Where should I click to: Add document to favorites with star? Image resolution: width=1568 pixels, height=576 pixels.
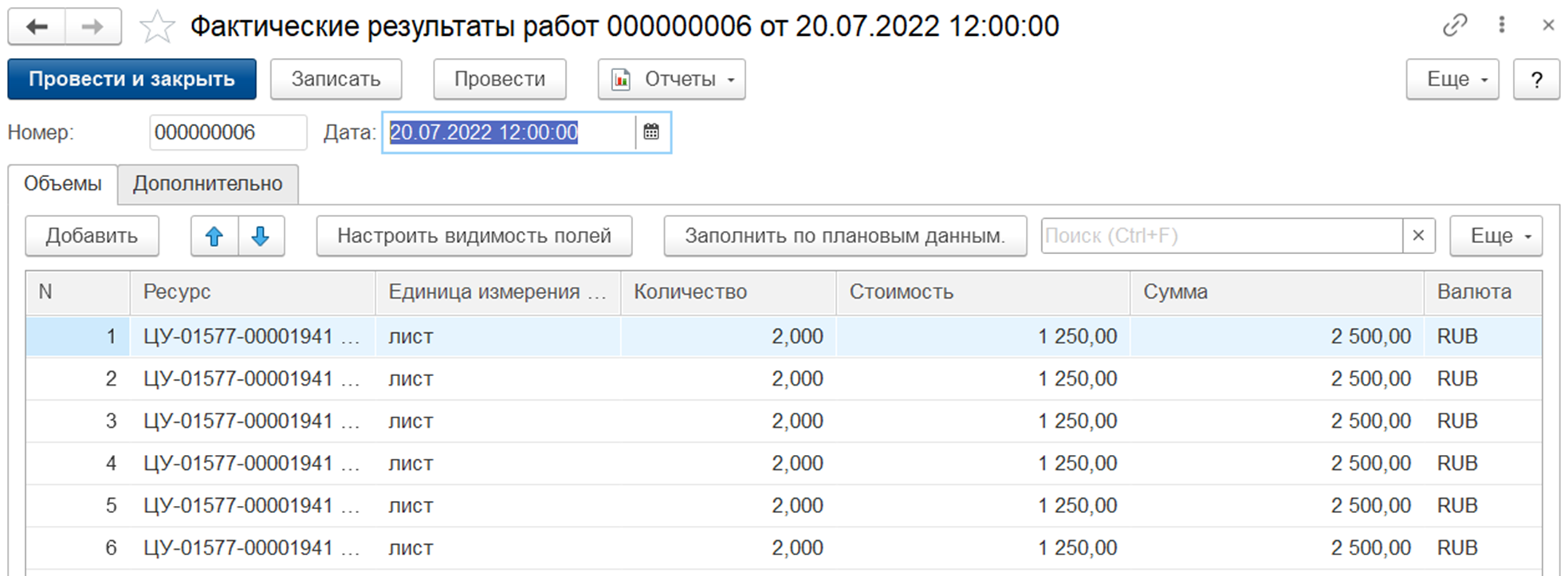(156, 28)
